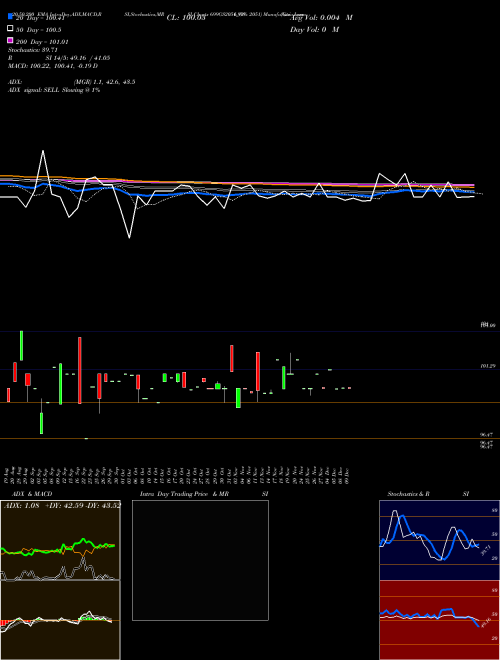Click the magenta 200 Day legend swatch

pyautogui.click(x=10, y=41)
